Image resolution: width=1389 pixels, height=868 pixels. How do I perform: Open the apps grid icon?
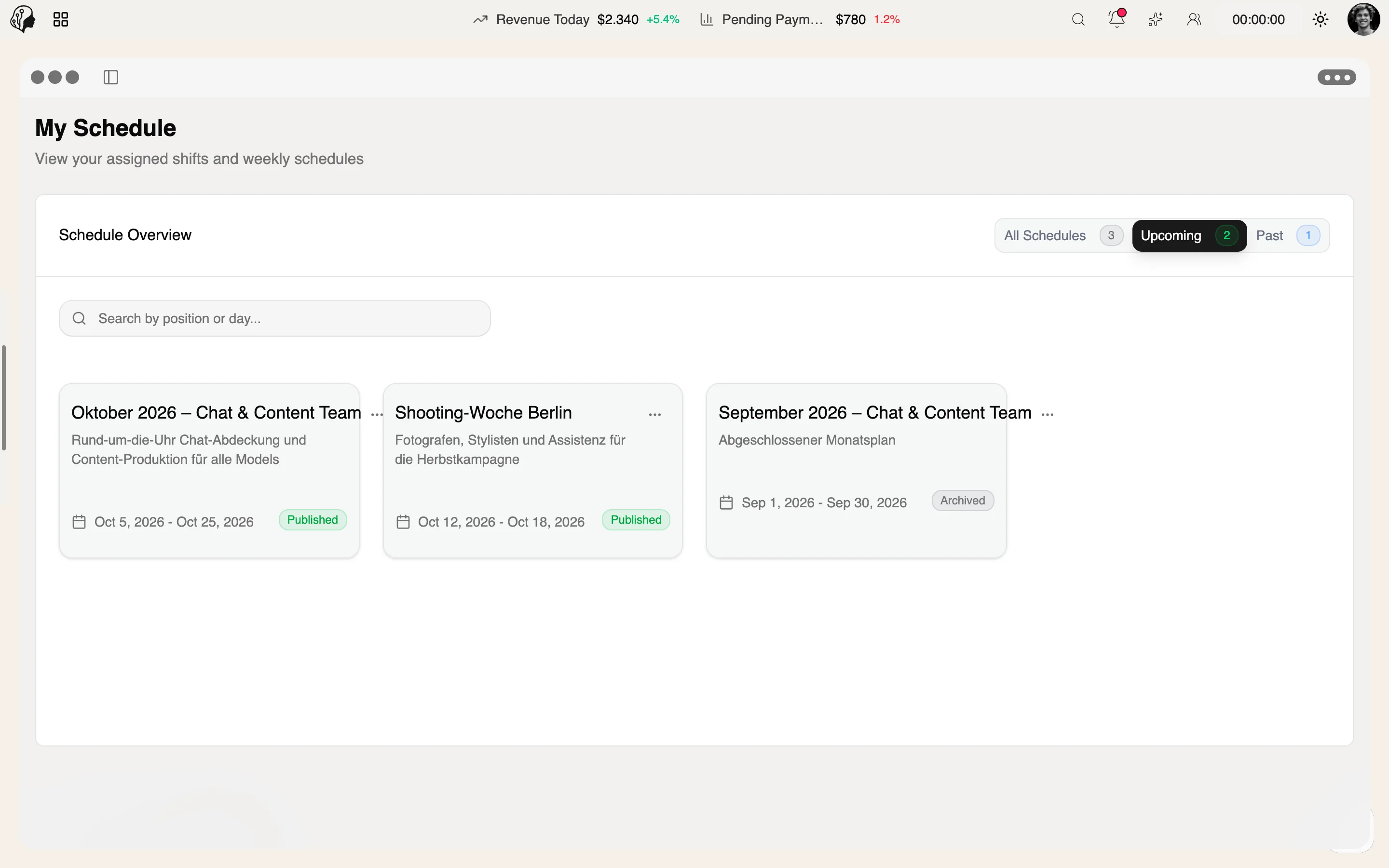click(61, 19)
